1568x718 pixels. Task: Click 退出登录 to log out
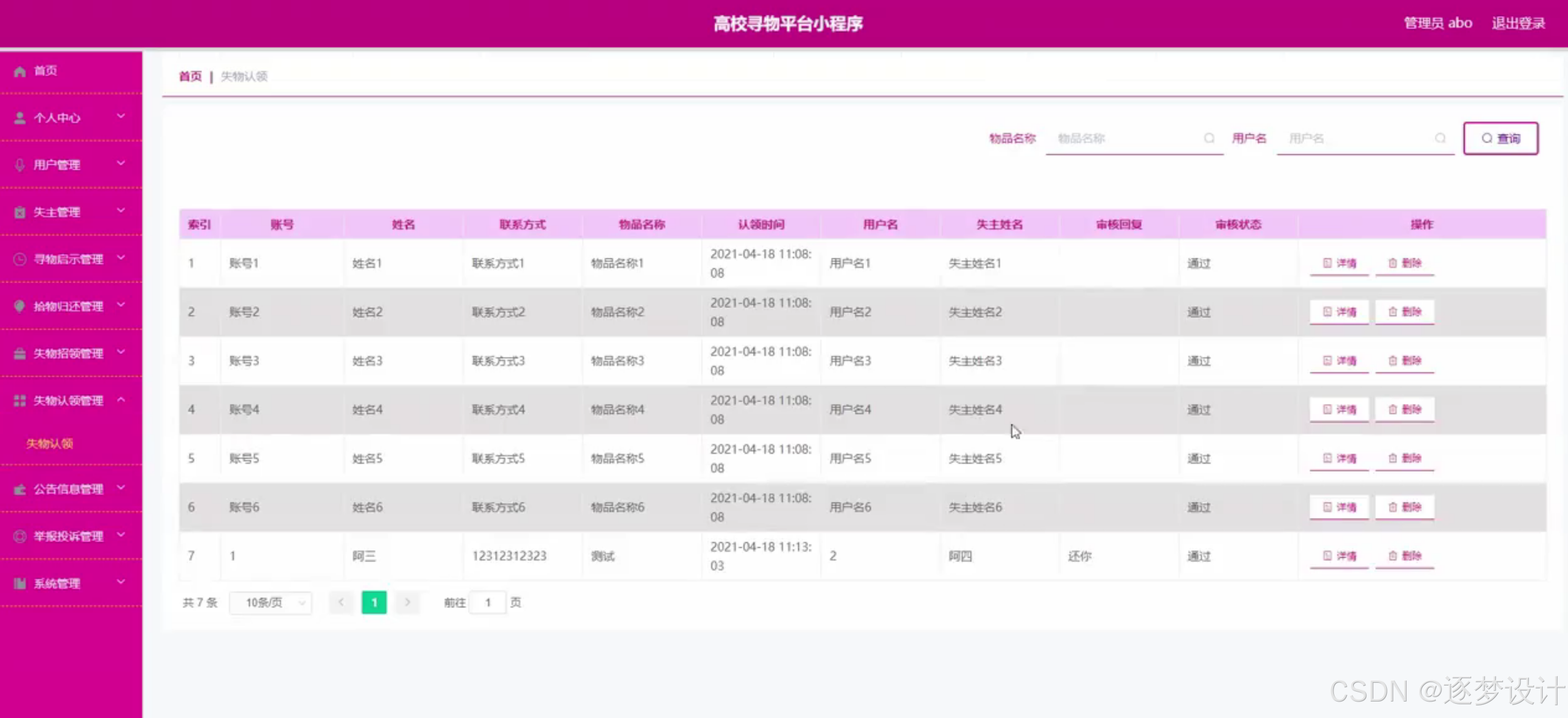tap(1518, 23)
